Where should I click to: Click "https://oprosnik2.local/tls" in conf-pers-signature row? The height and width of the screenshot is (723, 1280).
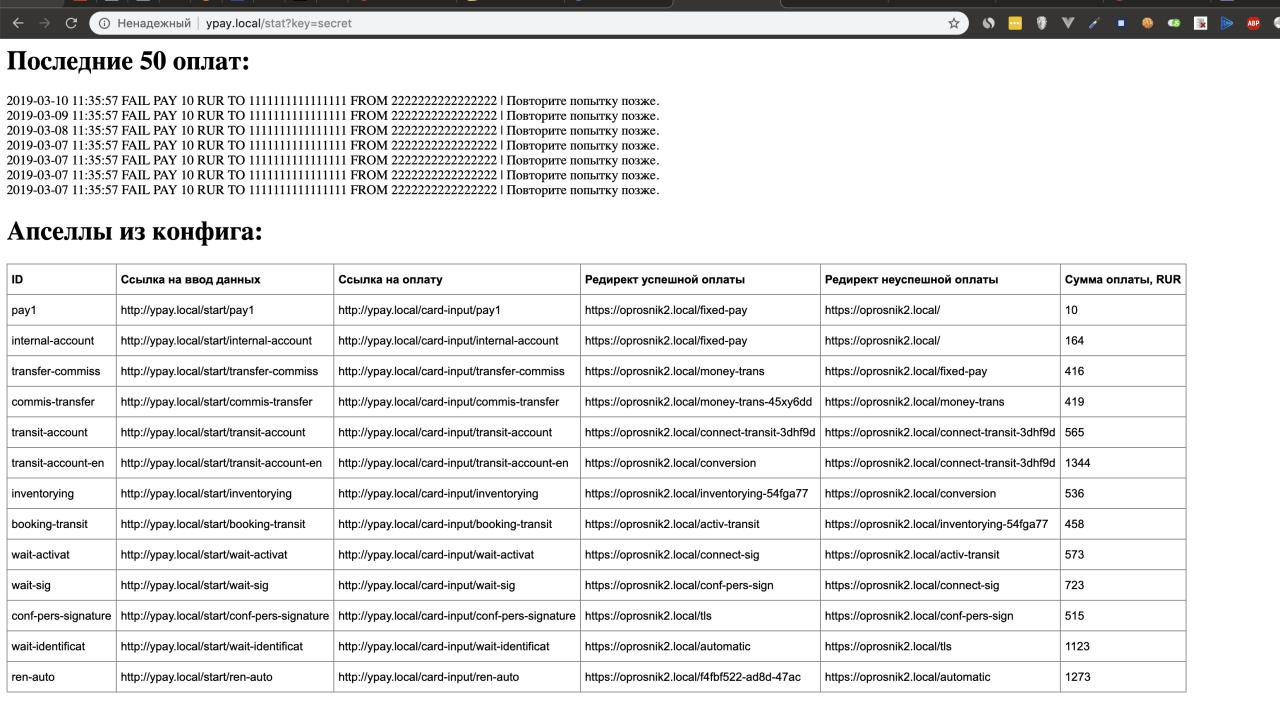pyautogui.click(x=700, y=616)
